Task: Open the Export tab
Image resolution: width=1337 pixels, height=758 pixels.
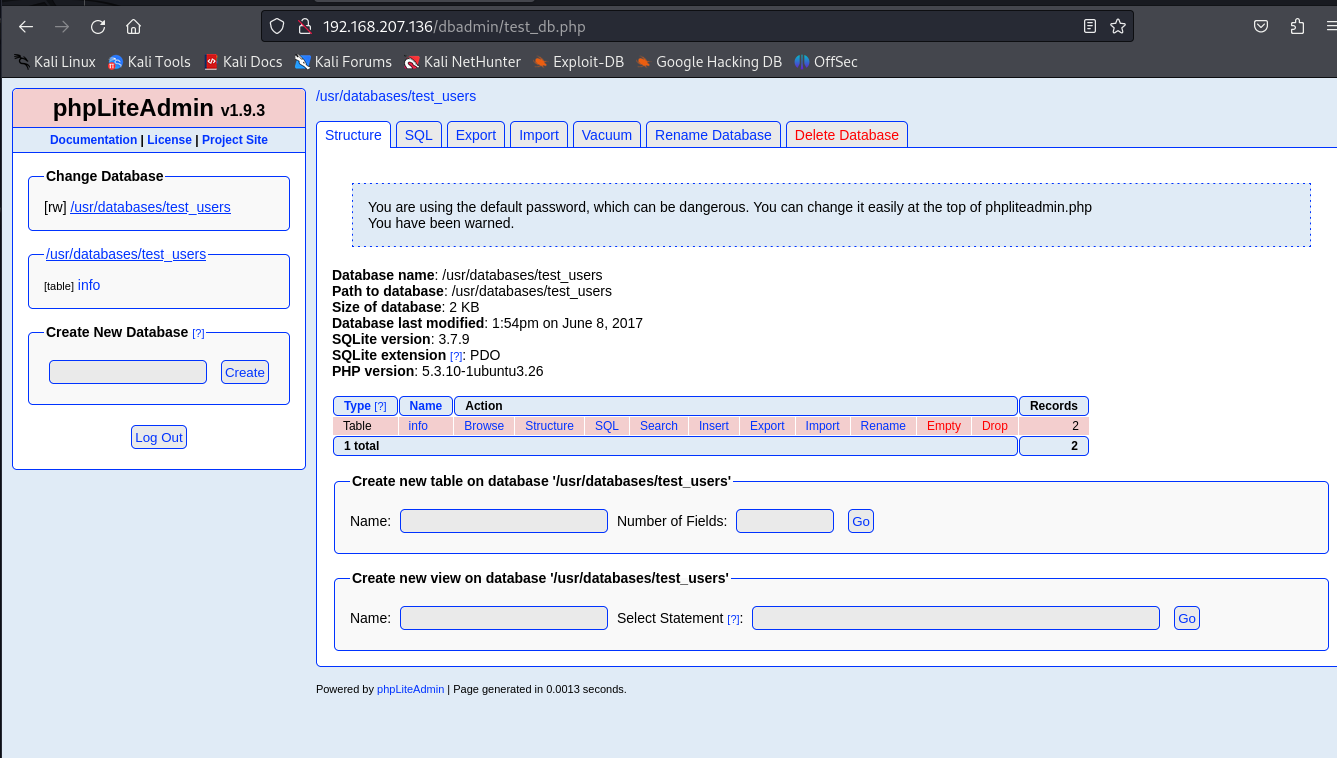Action: coord(476,135)
